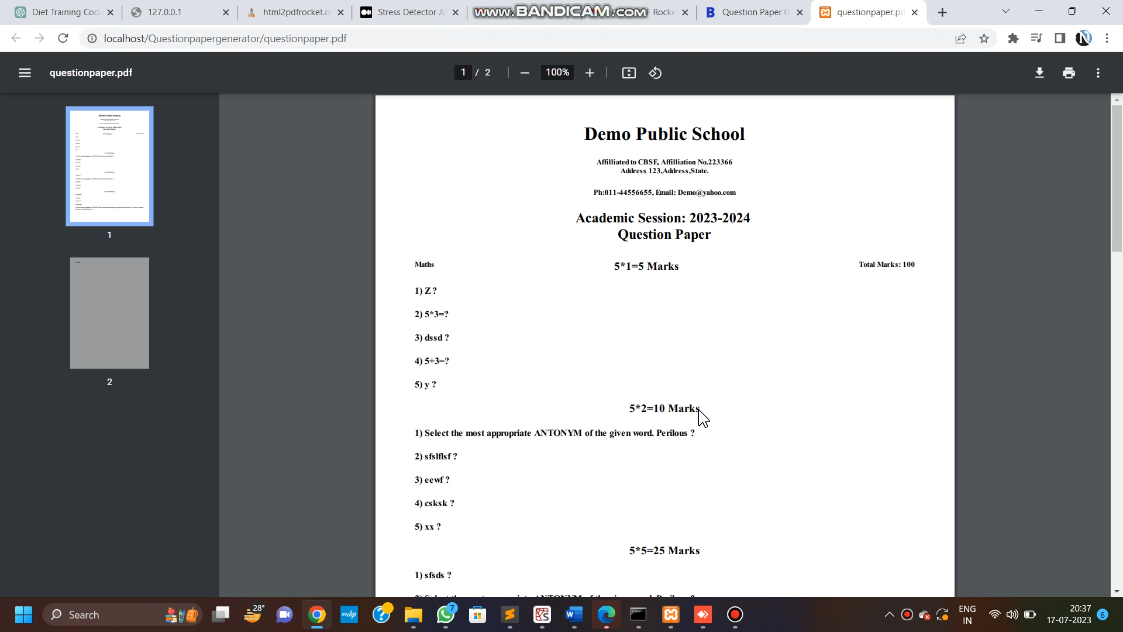1123x632 pixels.
Task: Open Chrome from the taskbar
Action: 317,615
